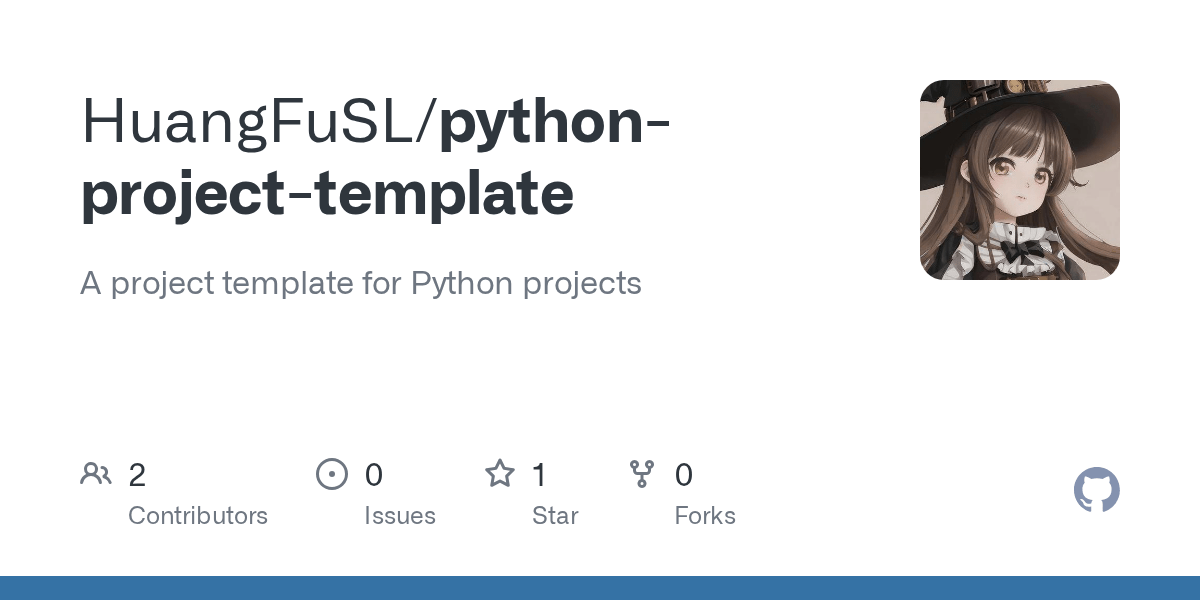Image resolution: width=1200 pixels, height=600 pixels.
Task: Open the Forks label
Action: coord(705,516)
